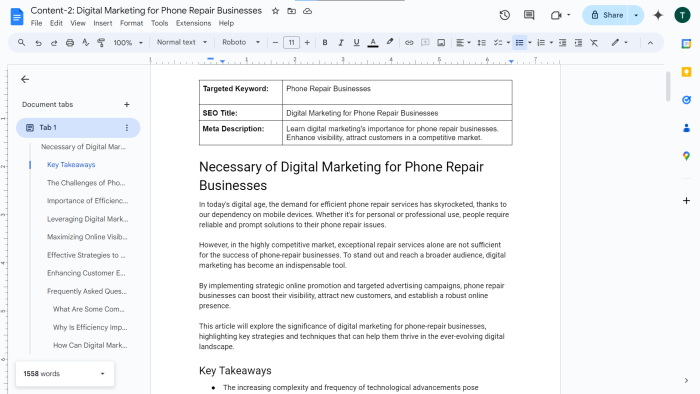
Task: Open Google Keep side panel
Action: point(686,72)
